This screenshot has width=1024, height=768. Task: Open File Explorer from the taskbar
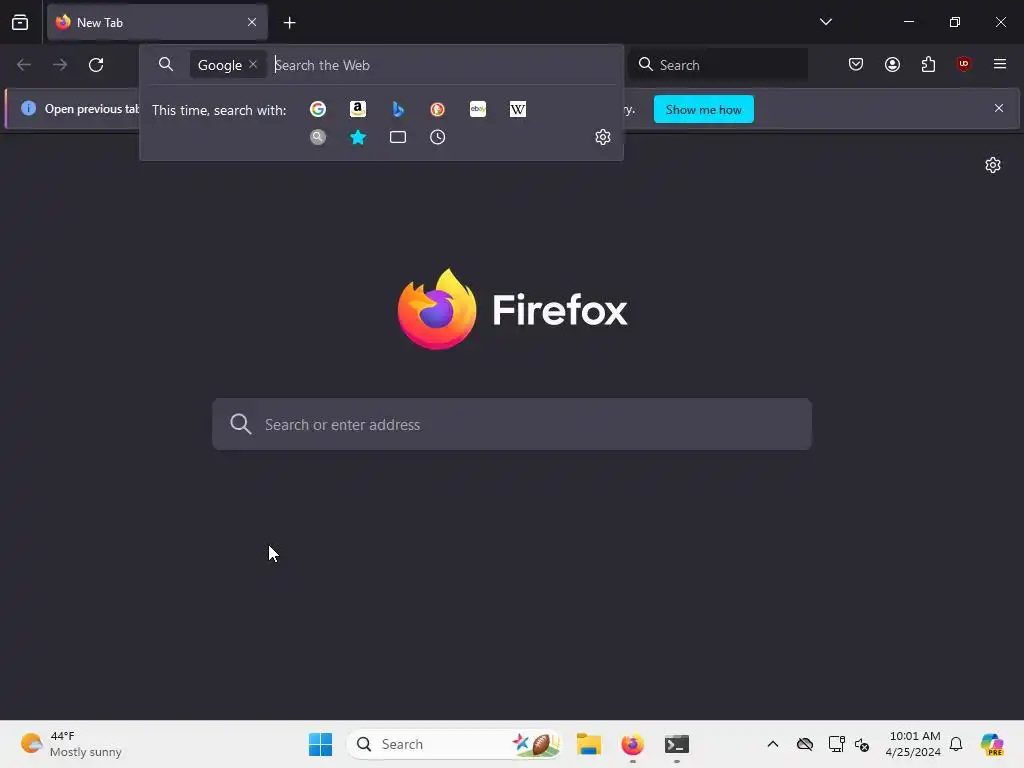coord(588,744)
